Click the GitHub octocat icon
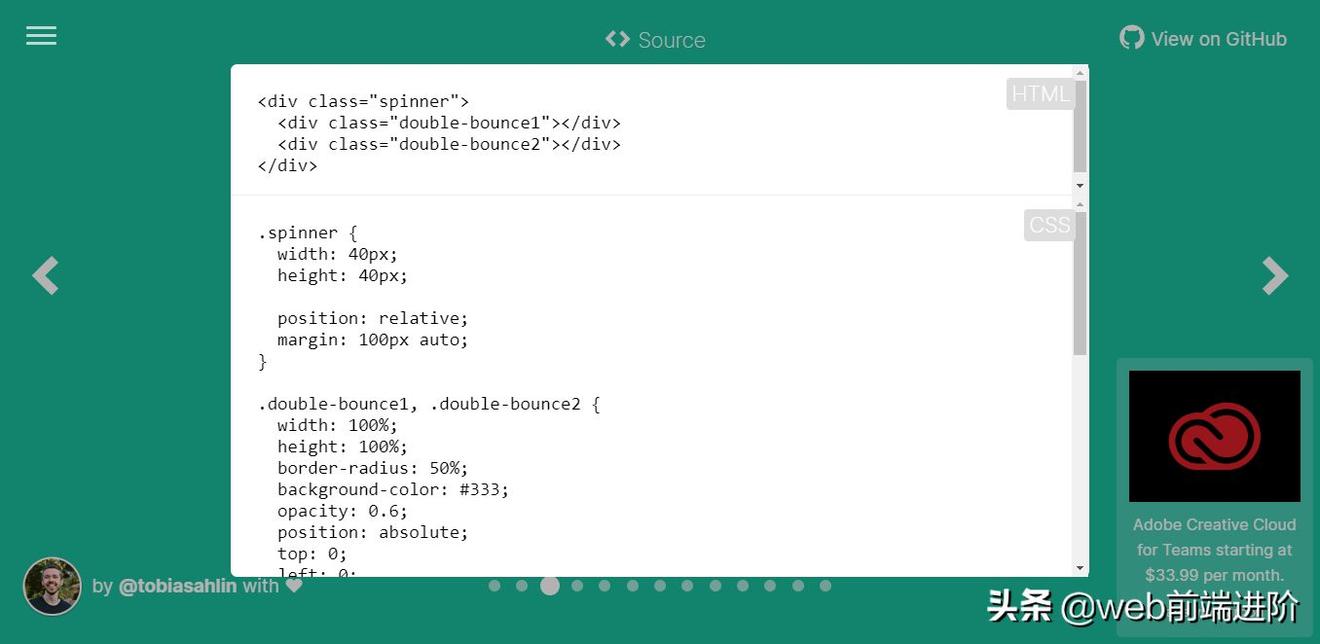This screenshot has height=644, width=1320. pyautogui.click(x=1130, y=36)
